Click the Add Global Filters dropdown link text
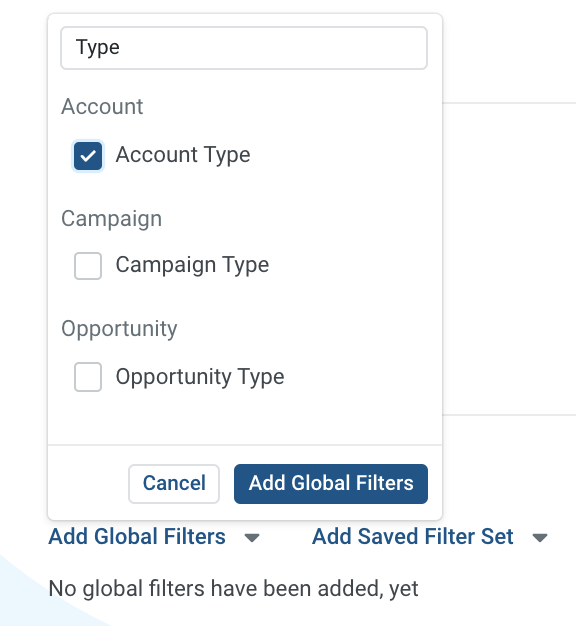This screenshot has width=576, height=626. tap(137, 536)
